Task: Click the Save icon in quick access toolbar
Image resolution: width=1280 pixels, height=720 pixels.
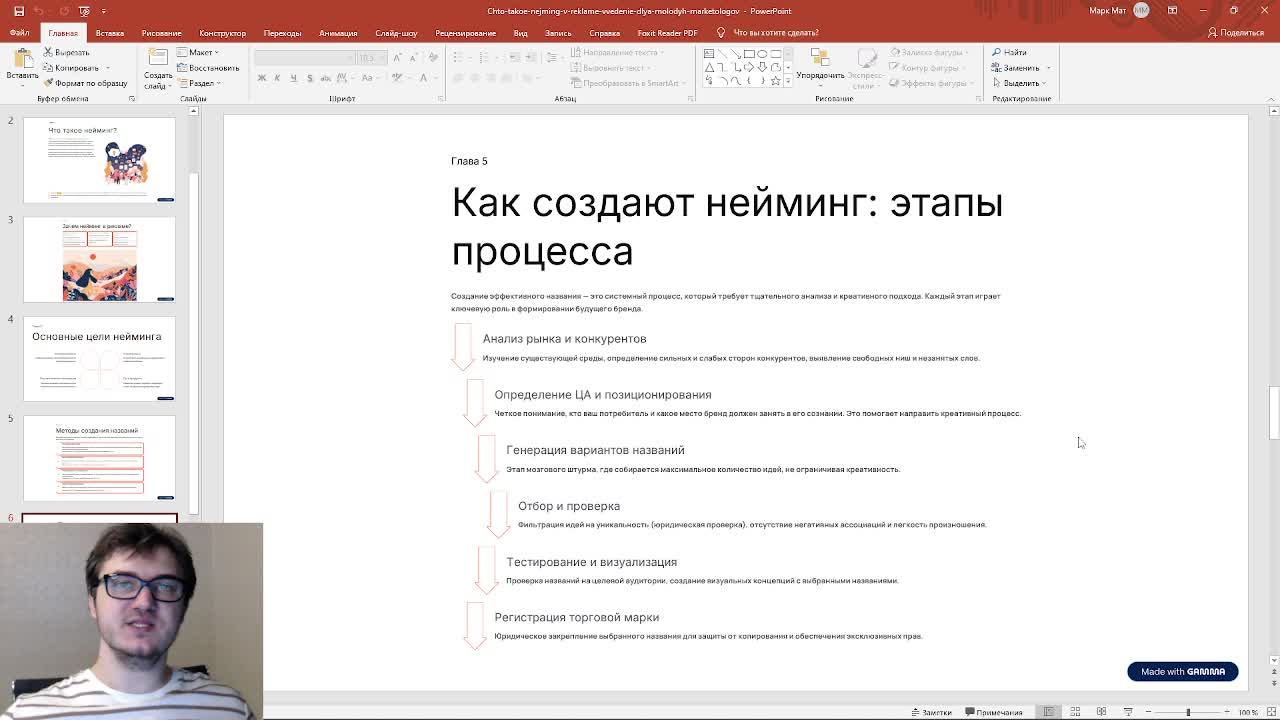Action: coord(18,11)
